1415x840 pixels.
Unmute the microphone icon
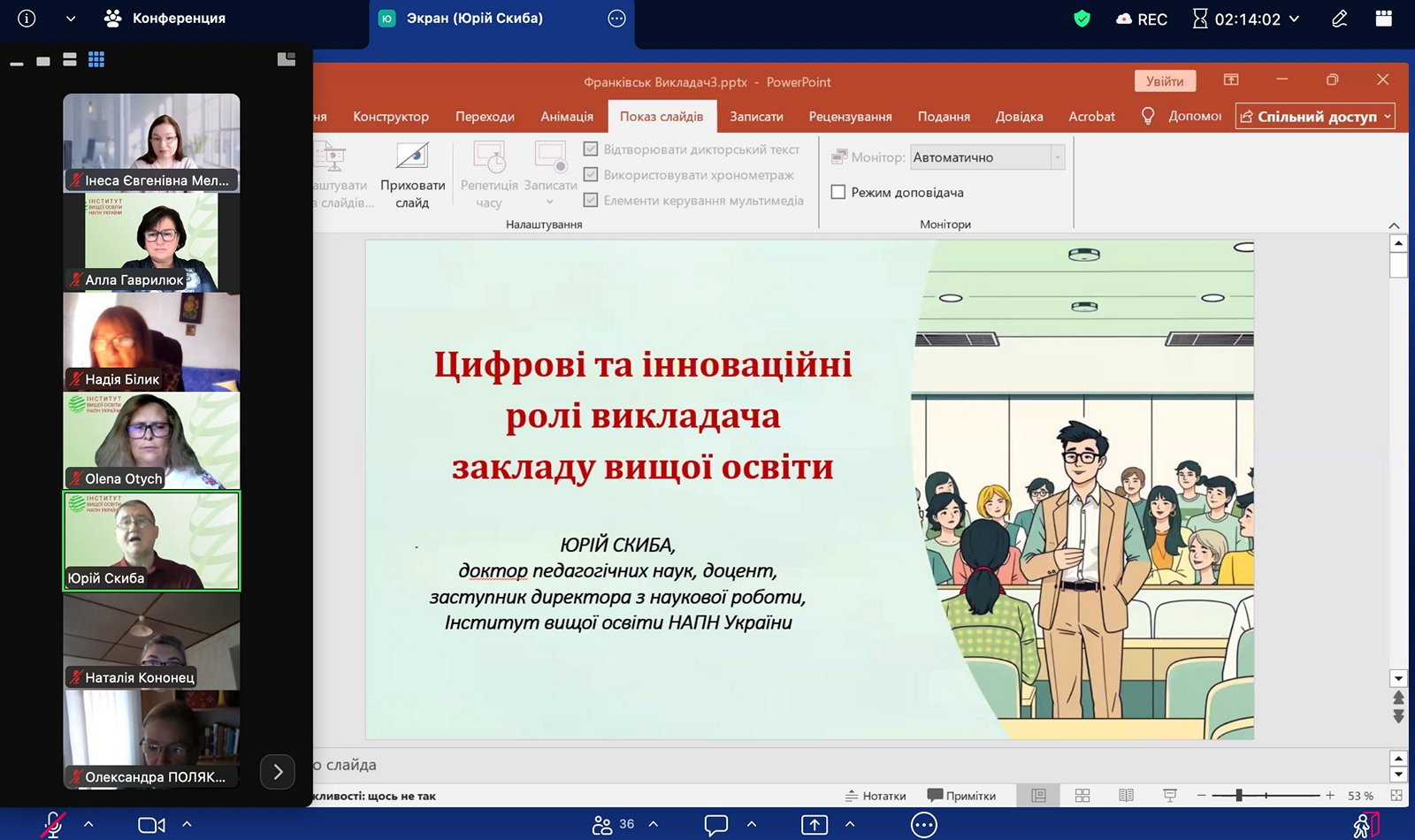[53, 824]
